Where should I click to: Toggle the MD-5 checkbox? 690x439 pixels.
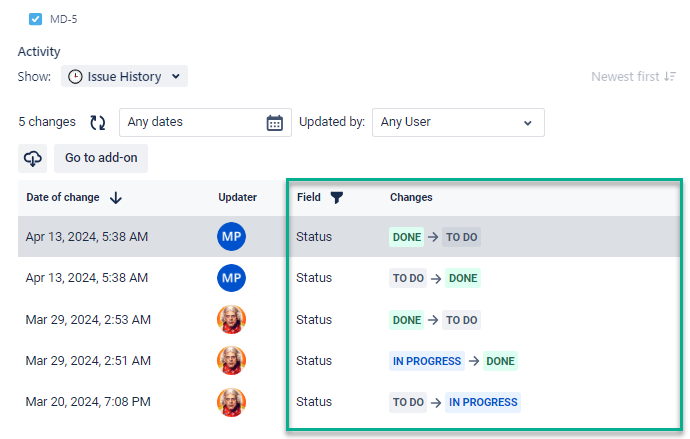click(x=36, y=18)
